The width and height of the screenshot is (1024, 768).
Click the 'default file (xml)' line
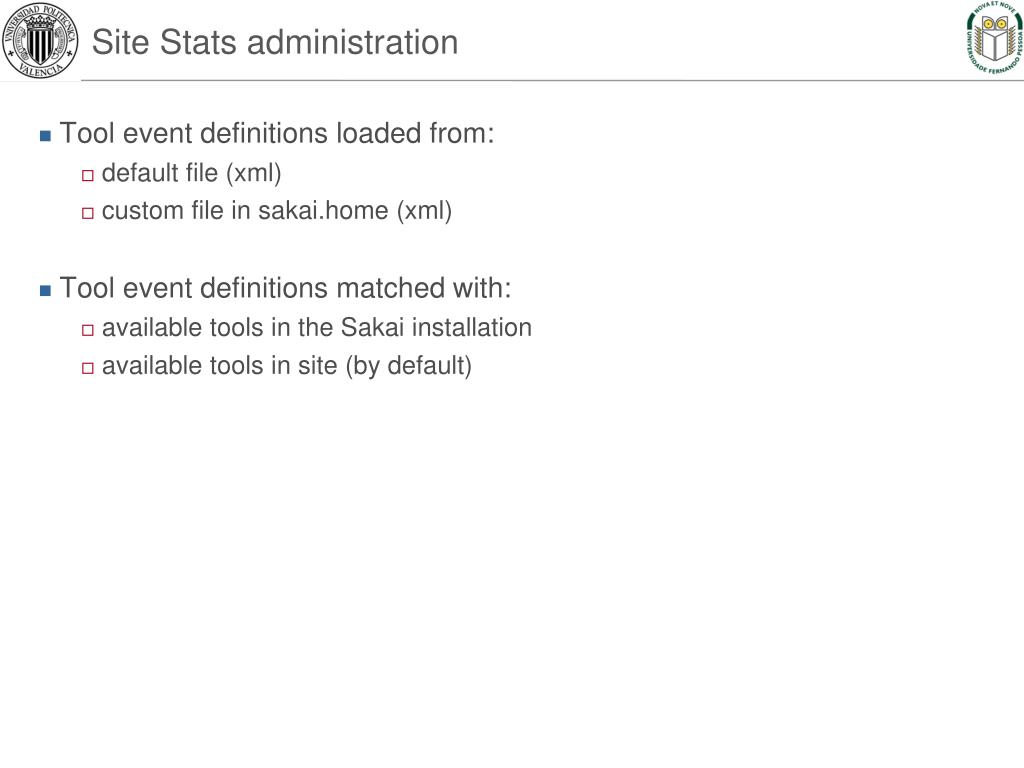coord(191,173)
